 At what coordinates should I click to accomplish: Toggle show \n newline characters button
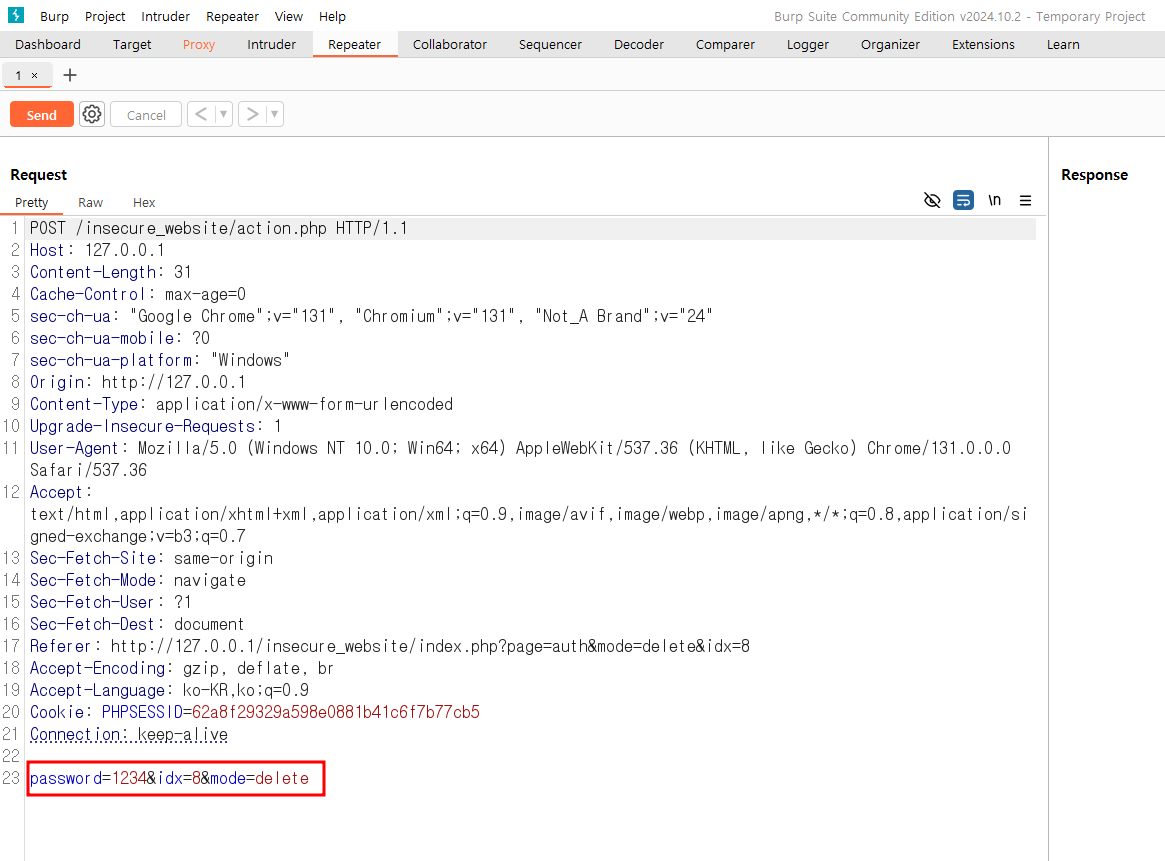click(994, 201)
